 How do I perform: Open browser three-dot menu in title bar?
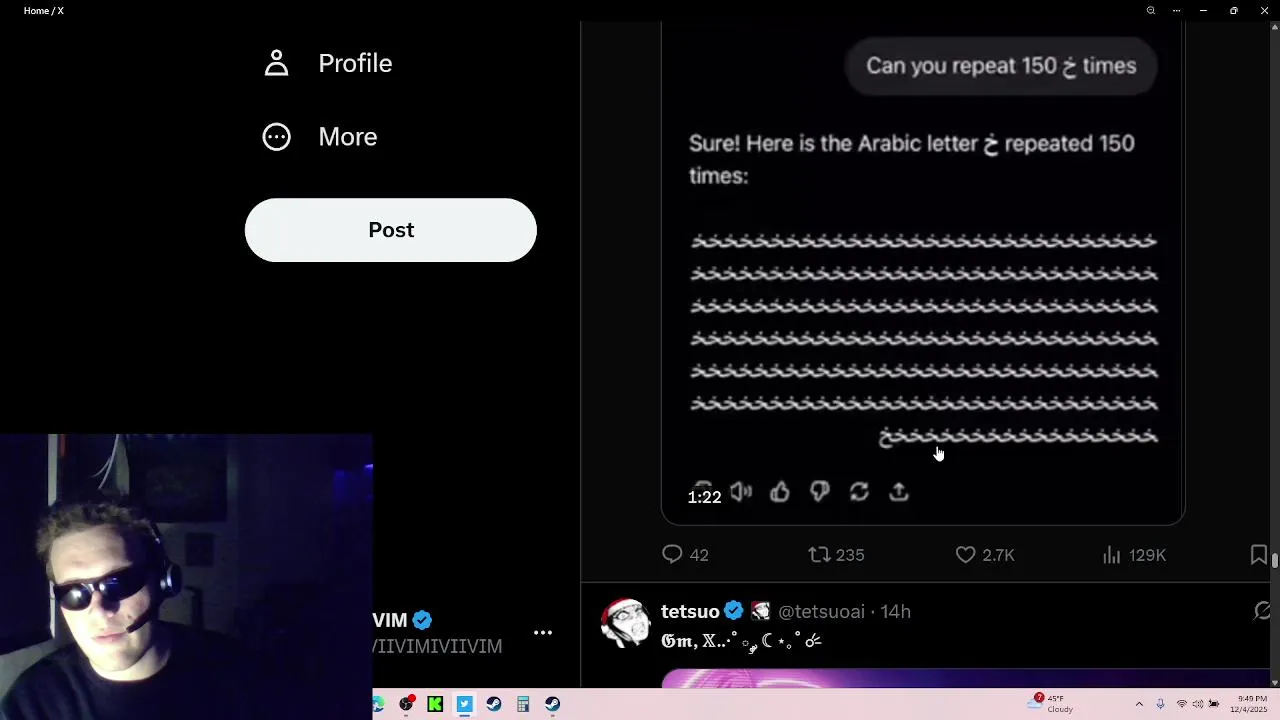coord(1176,10)
